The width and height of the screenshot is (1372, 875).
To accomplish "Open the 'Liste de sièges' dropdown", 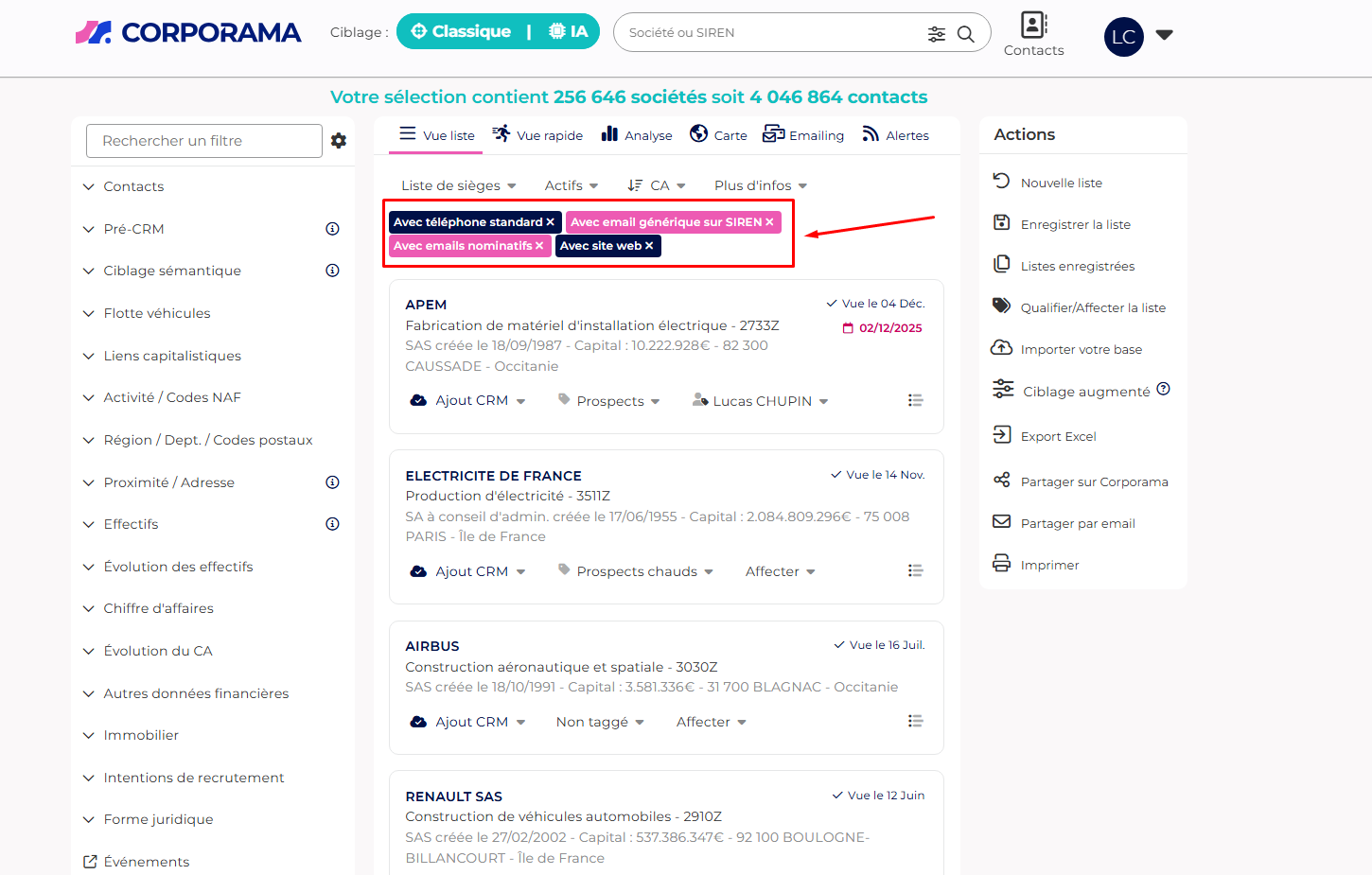I will point(459,185).
